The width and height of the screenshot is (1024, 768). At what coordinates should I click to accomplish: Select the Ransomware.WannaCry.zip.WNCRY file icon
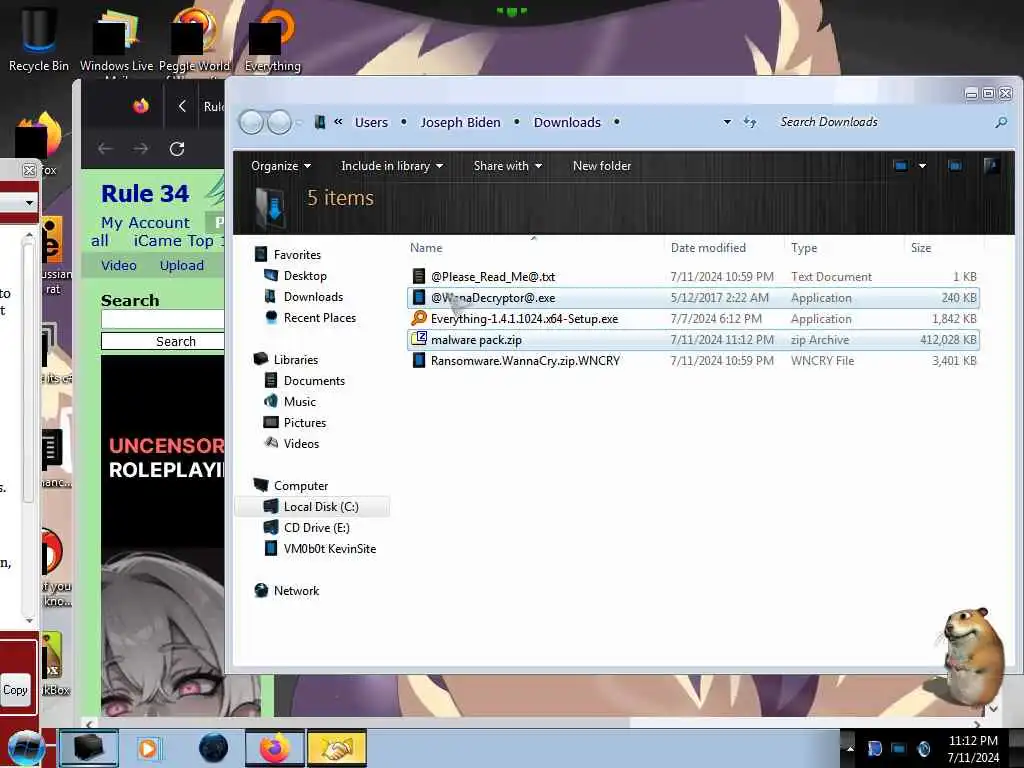[x=419, y=360]
